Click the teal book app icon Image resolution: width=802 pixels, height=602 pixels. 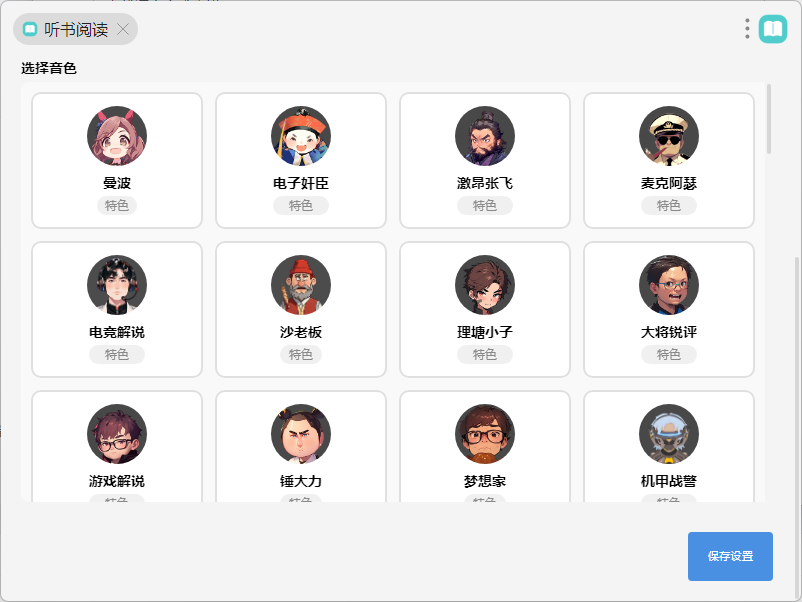[773, 29]
